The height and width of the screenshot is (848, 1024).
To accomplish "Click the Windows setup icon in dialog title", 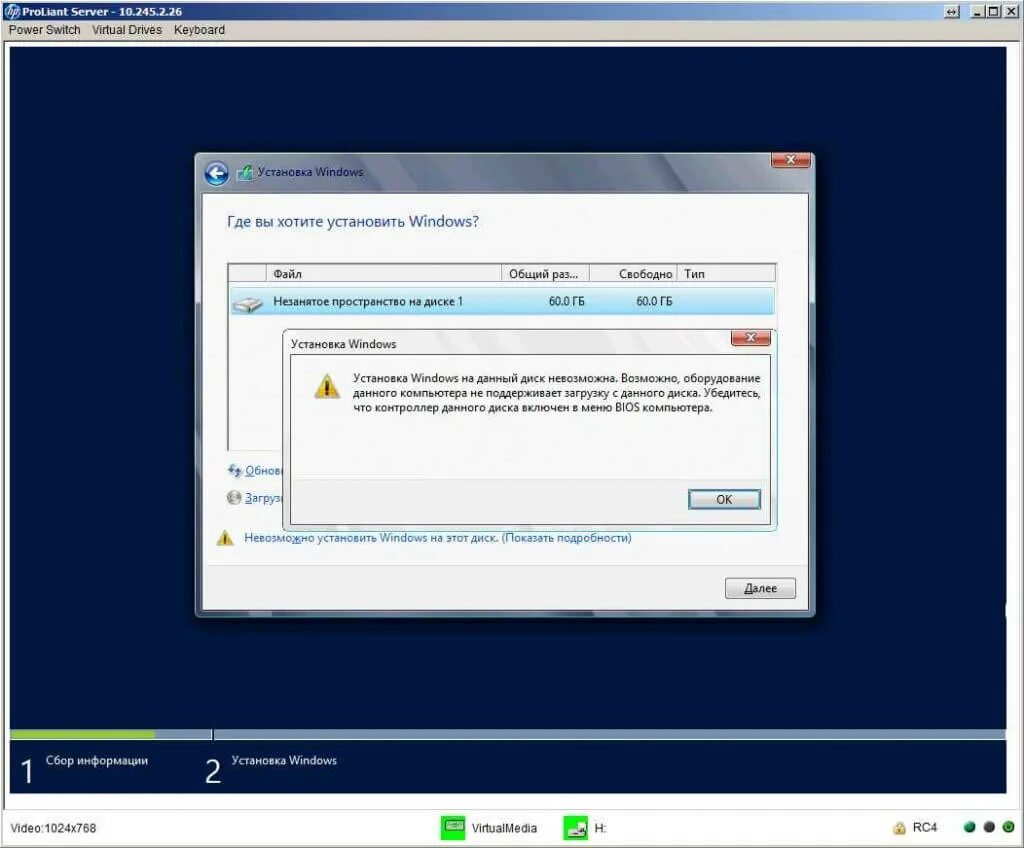I will [x=244, y=172].
